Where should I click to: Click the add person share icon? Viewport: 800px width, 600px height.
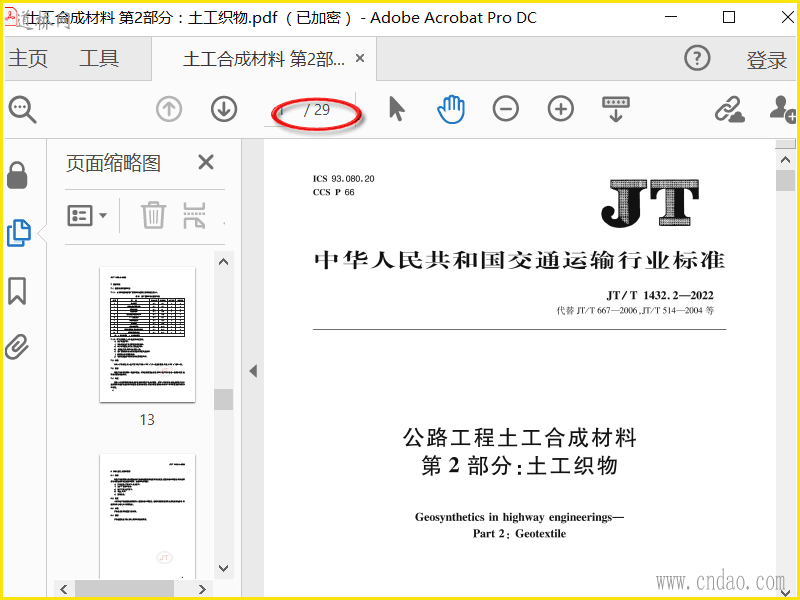783,109
